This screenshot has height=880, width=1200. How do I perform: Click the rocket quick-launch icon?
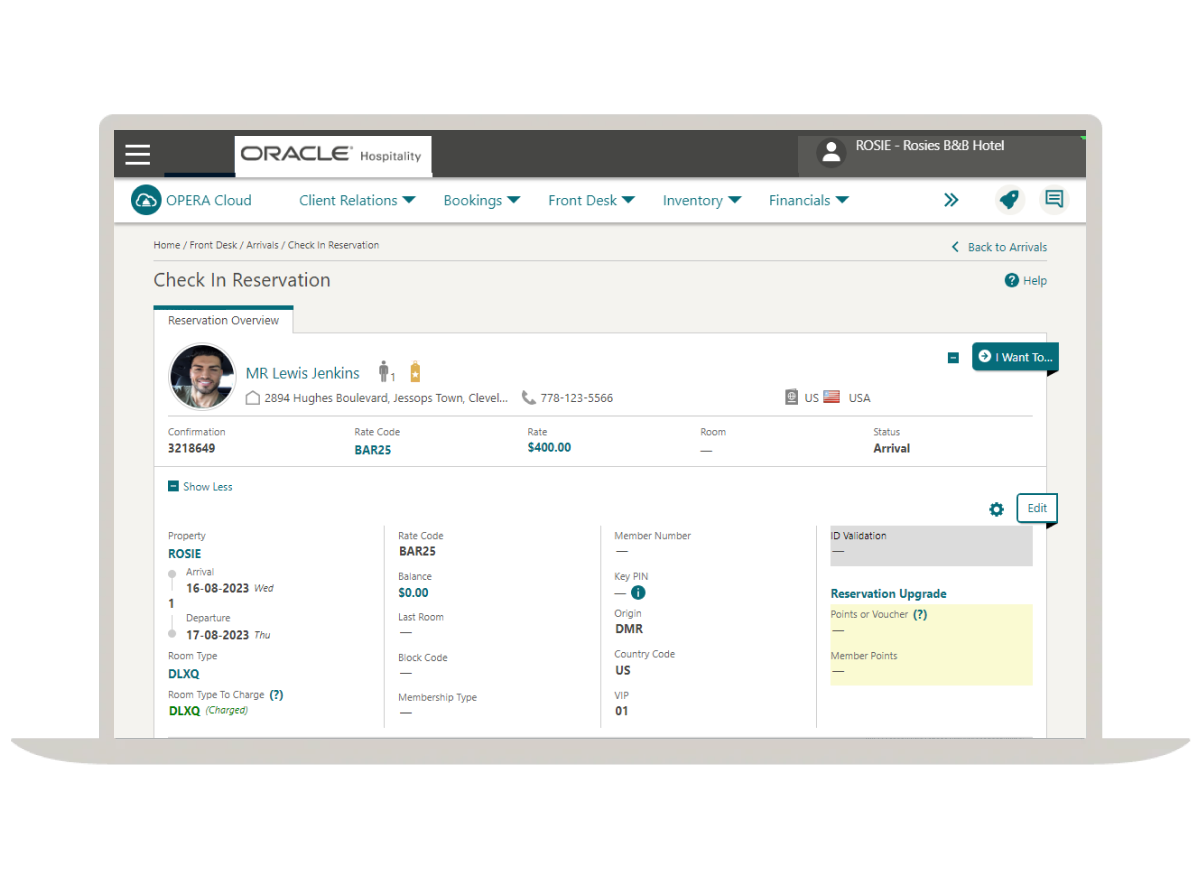[x=1009, y=199]
